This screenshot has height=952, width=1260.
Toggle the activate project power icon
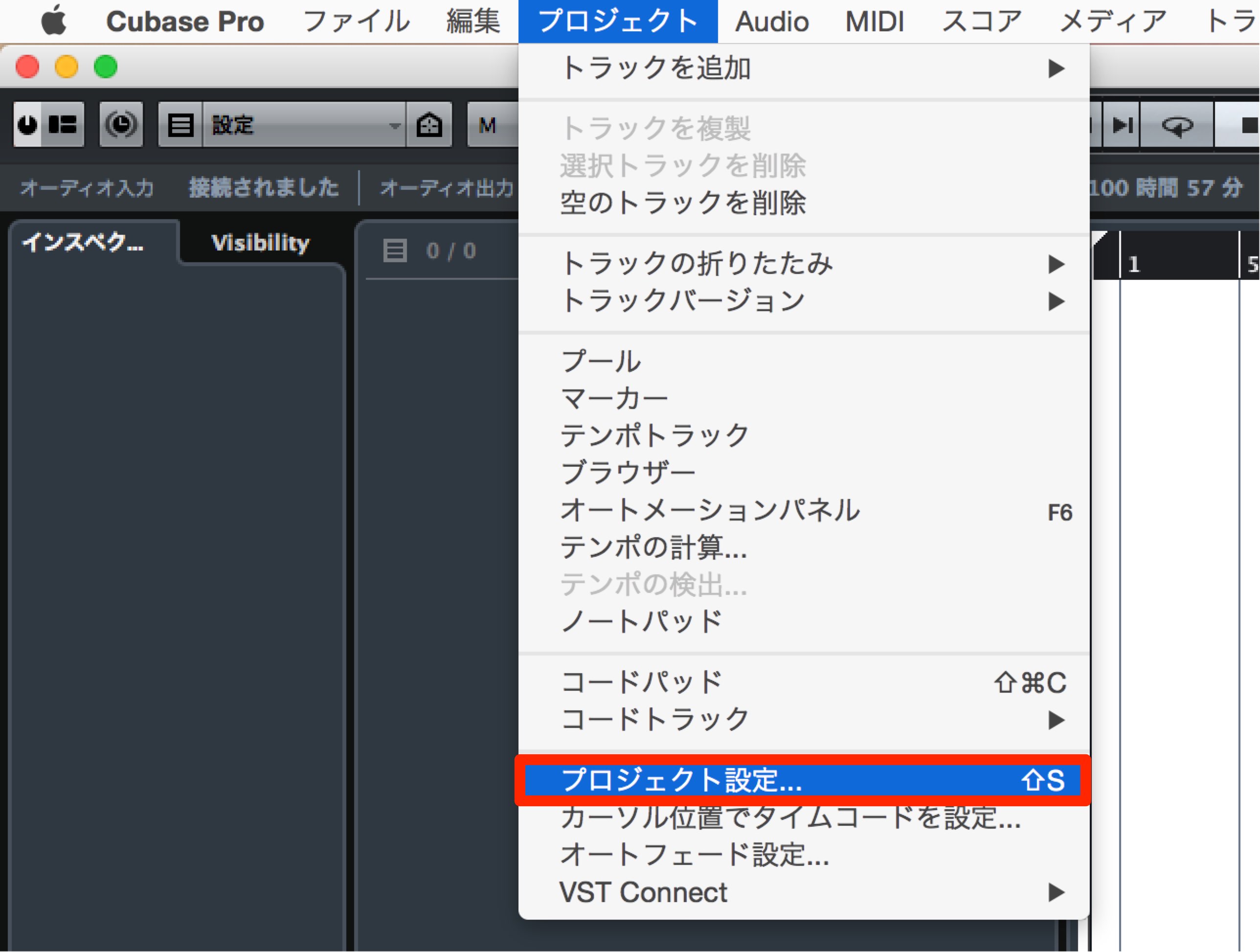27,124
